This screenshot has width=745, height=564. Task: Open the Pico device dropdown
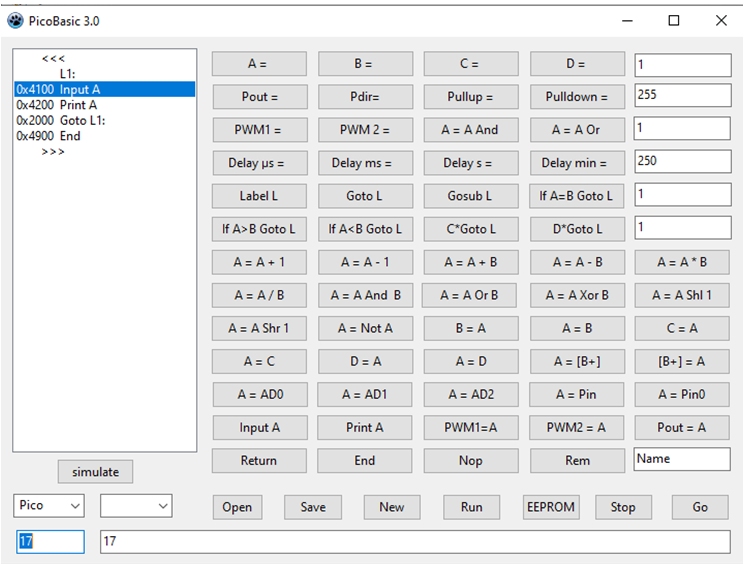pos(48,506)
